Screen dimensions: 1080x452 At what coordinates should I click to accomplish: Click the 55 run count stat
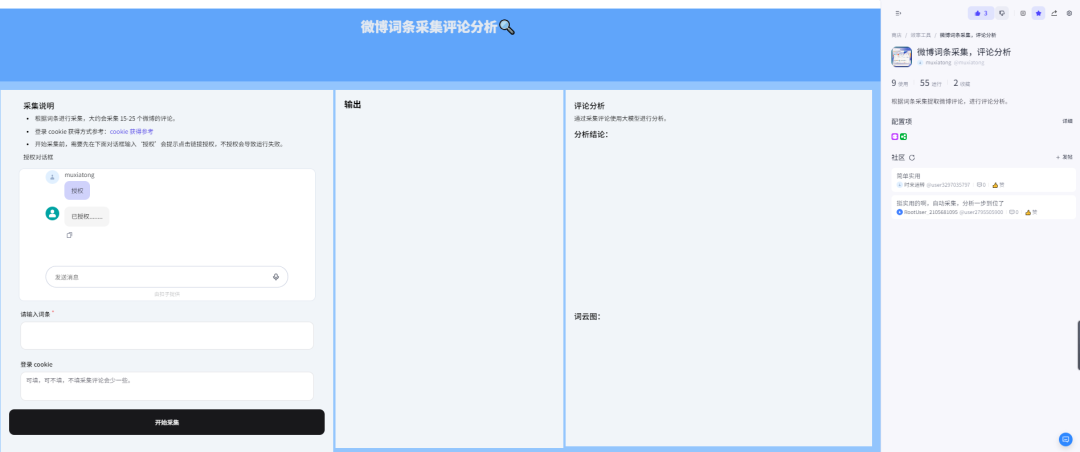point(931,83)
